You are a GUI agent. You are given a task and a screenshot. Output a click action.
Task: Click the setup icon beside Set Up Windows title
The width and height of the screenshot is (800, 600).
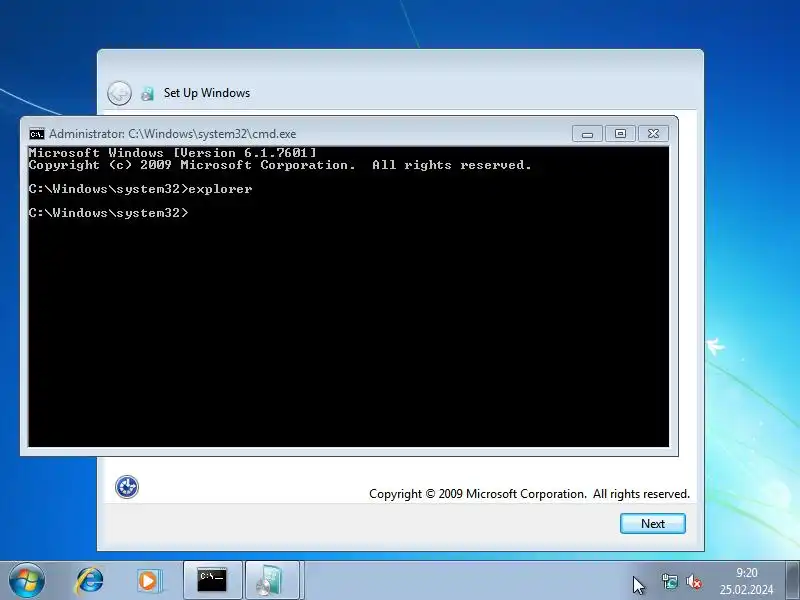(x=147, y=93)
